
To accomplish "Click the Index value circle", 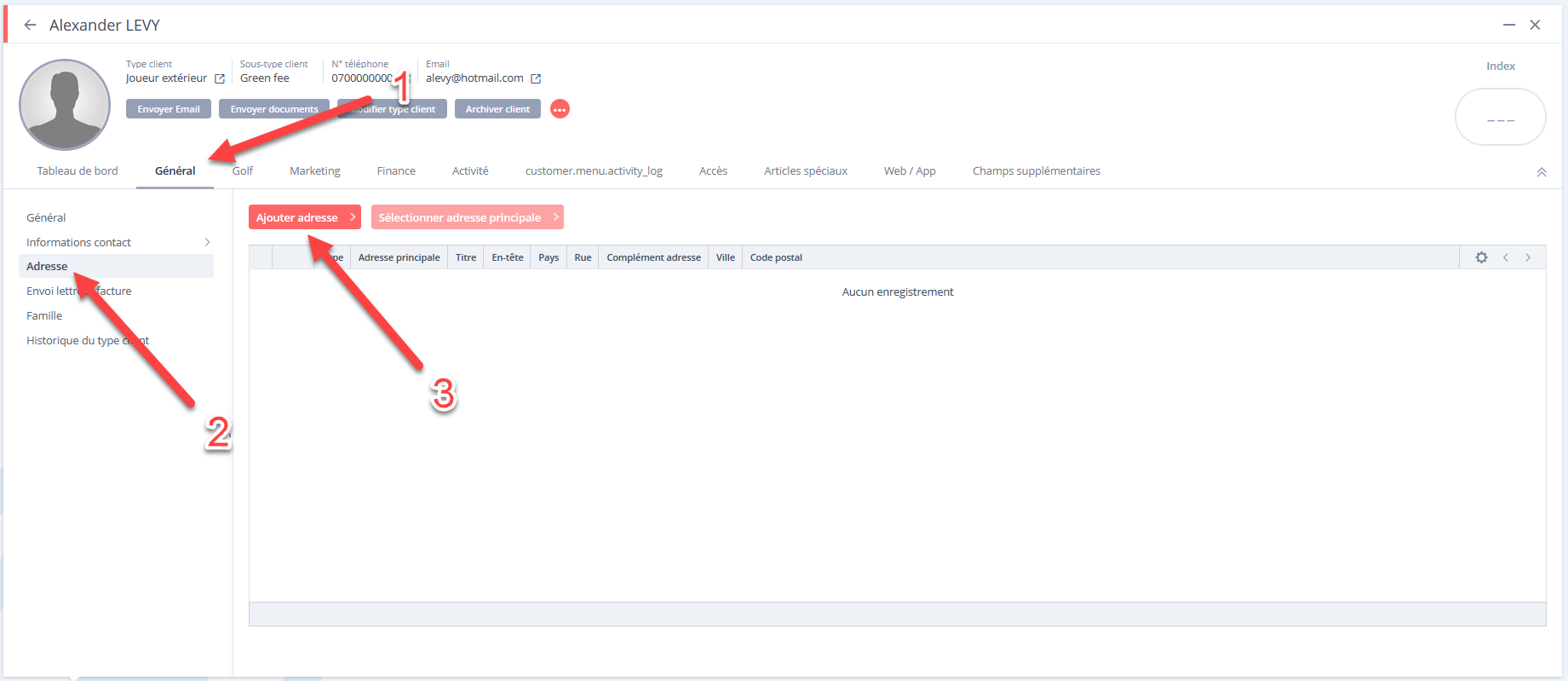I will pos(1501,118).
